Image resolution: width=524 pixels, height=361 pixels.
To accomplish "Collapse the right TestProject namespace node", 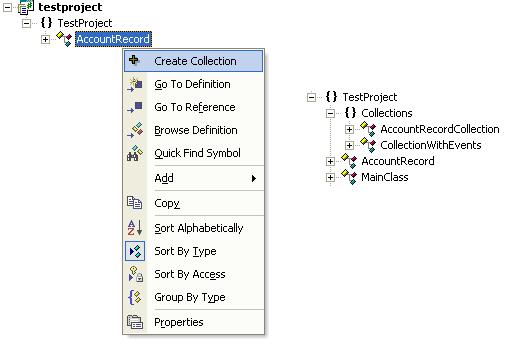I will click(311, 97).
